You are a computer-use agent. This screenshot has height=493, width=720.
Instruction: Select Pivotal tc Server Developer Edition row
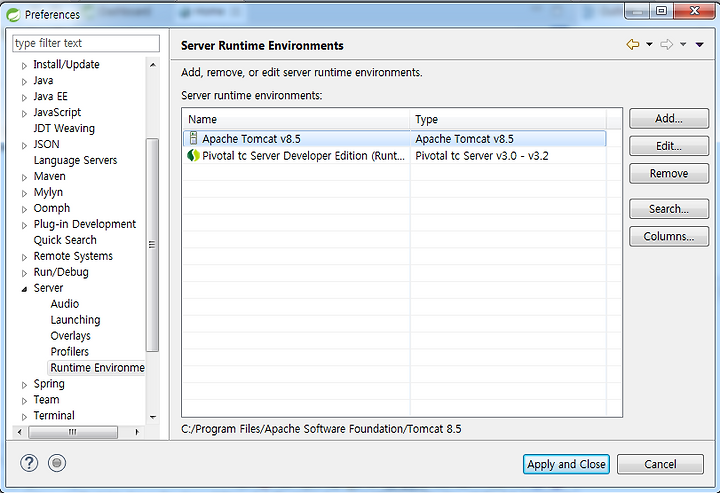pyautogui.click(x=394, y=156)
